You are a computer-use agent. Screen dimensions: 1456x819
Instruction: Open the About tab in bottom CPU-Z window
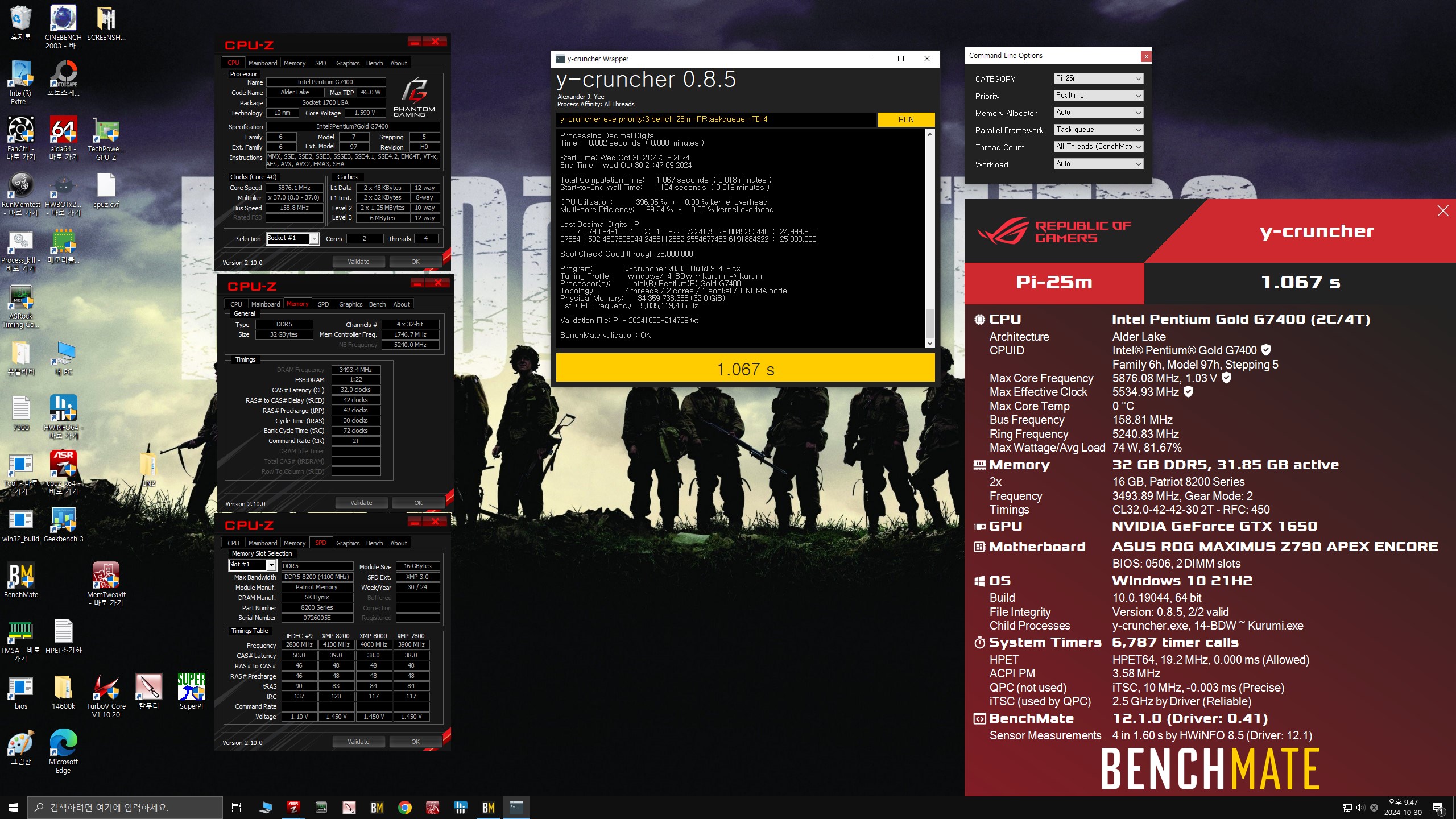398,543
